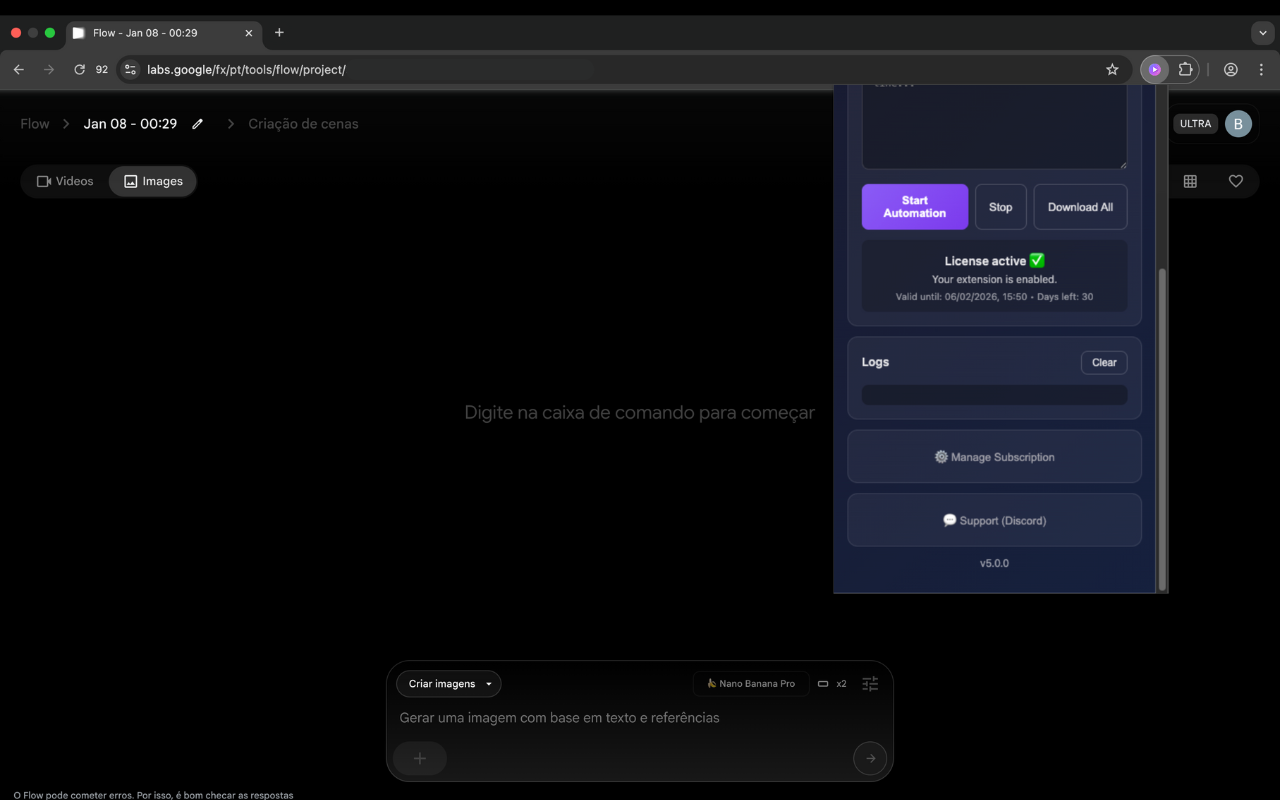Click the x2 output count
Image resolution: width=1280 pixels, height=800 pixels.
pos(842,684)
